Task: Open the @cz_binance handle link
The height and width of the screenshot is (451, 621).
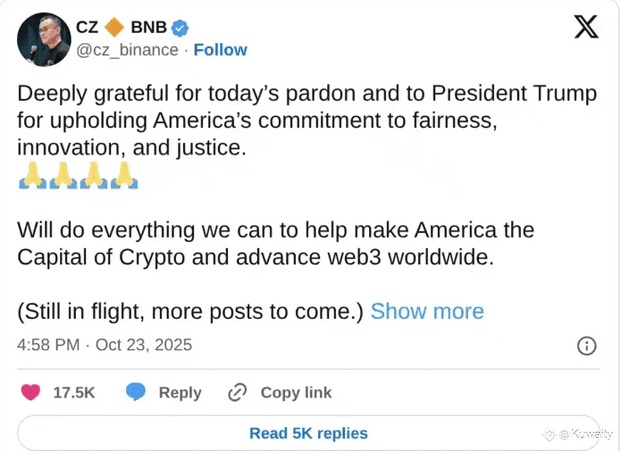Action: click(x=128, y=50)
